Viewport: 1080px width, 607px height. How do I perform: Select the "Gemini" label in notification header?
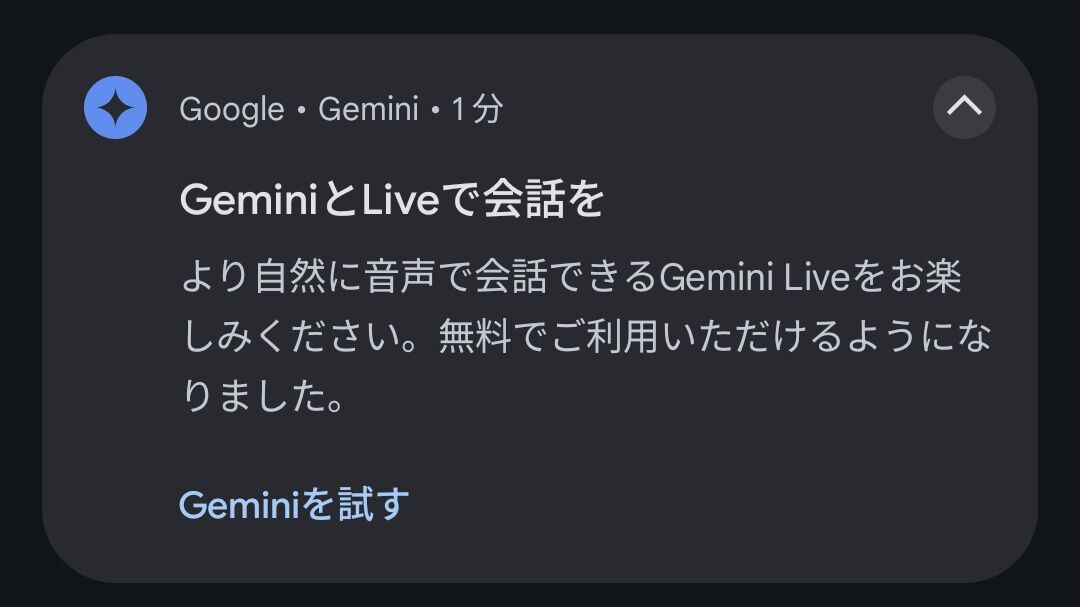pos(368,109)
